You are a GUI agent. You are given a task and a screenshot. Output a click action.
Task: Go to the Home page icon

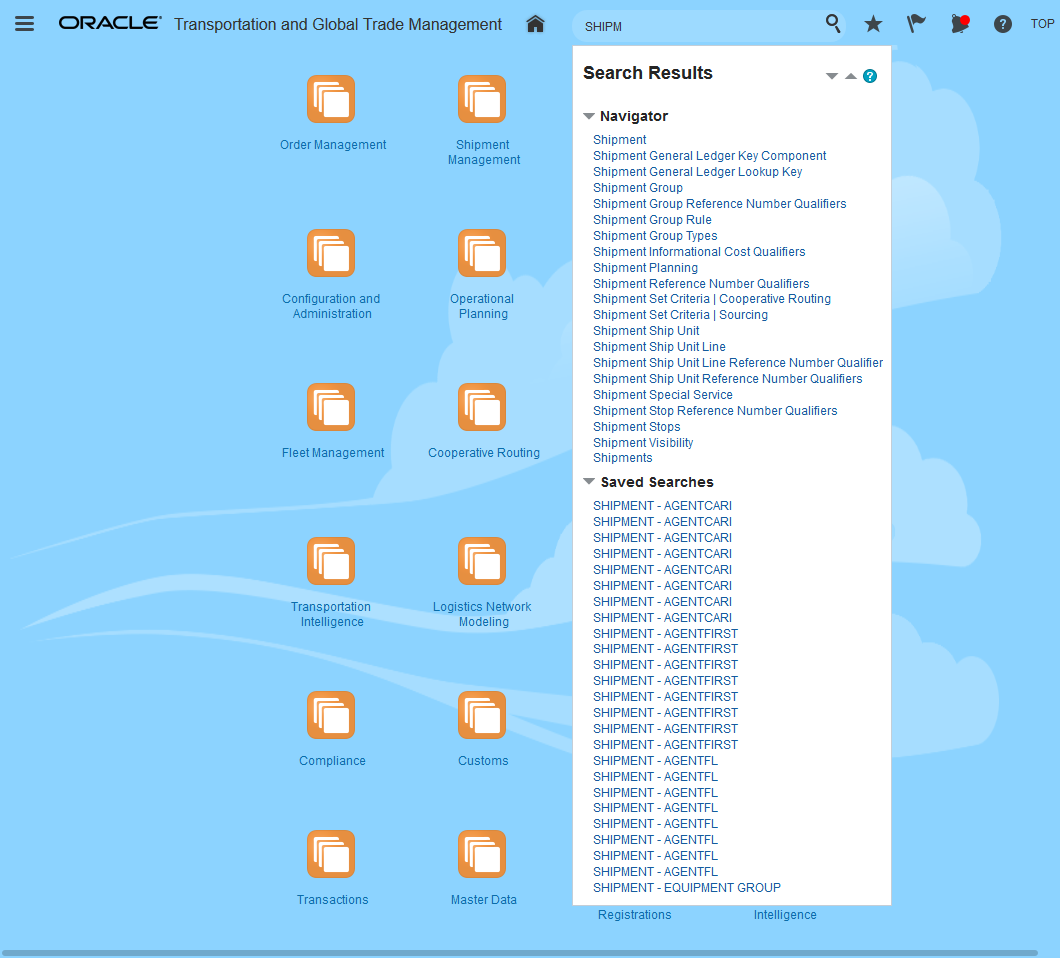535,24
